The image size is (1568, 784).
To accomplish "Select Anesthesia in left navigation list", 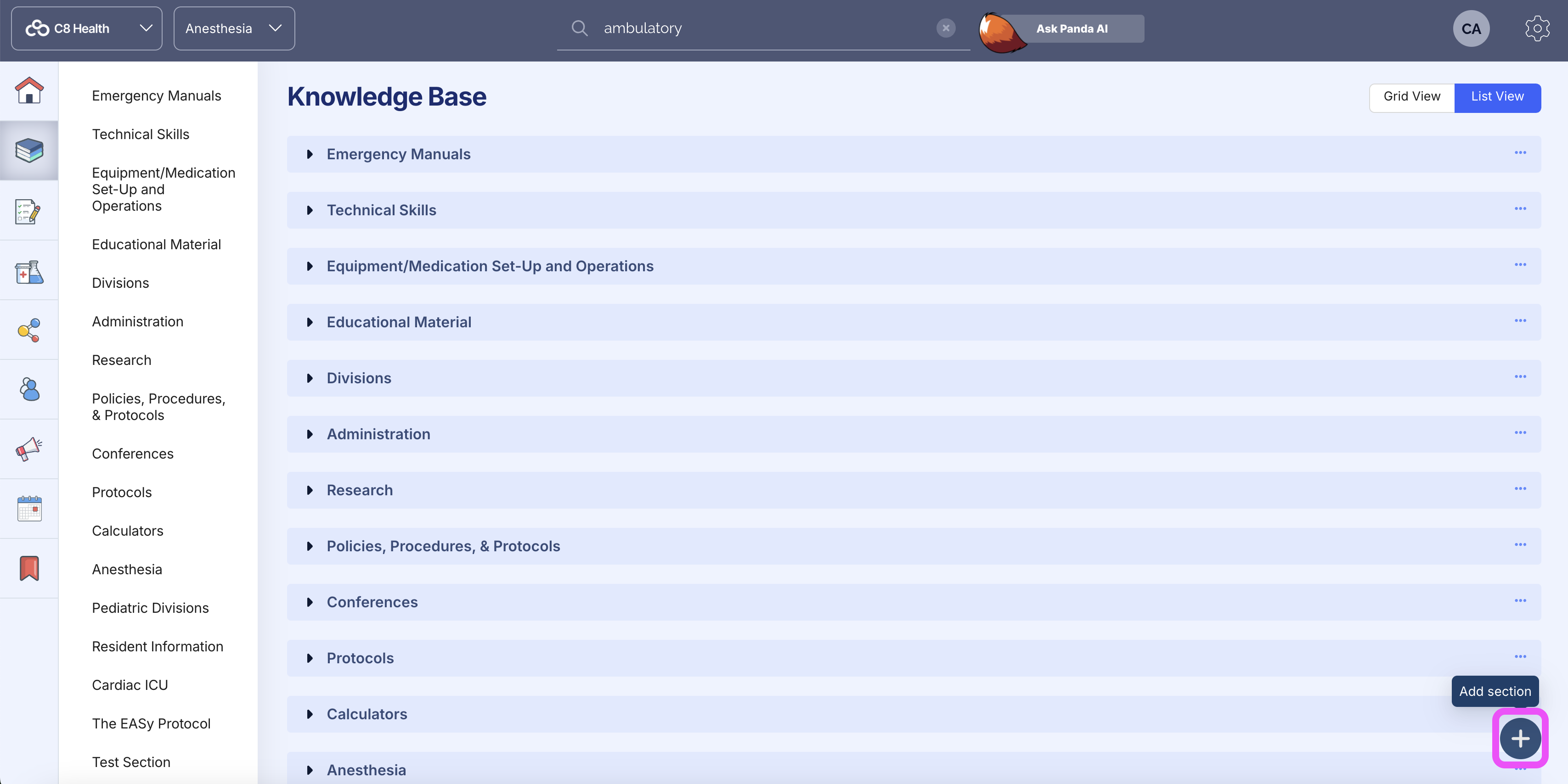I will pyautogui.click(x=127, y=569).
